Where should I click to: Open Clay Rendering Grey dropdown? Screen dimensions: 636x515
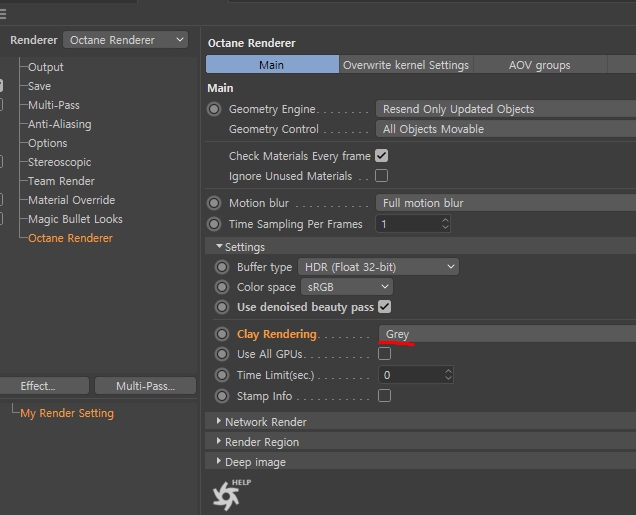507,334
